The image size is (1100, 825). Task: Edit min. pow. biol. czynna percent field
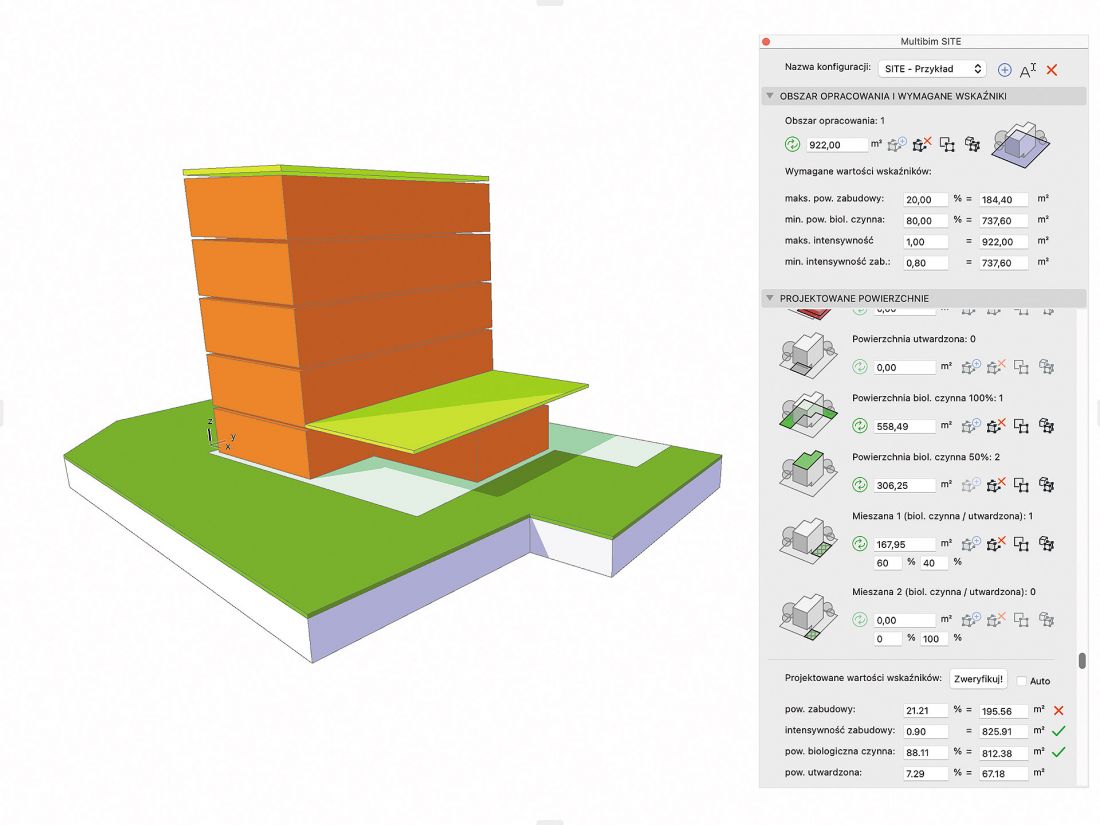click(x=925, y=221)
